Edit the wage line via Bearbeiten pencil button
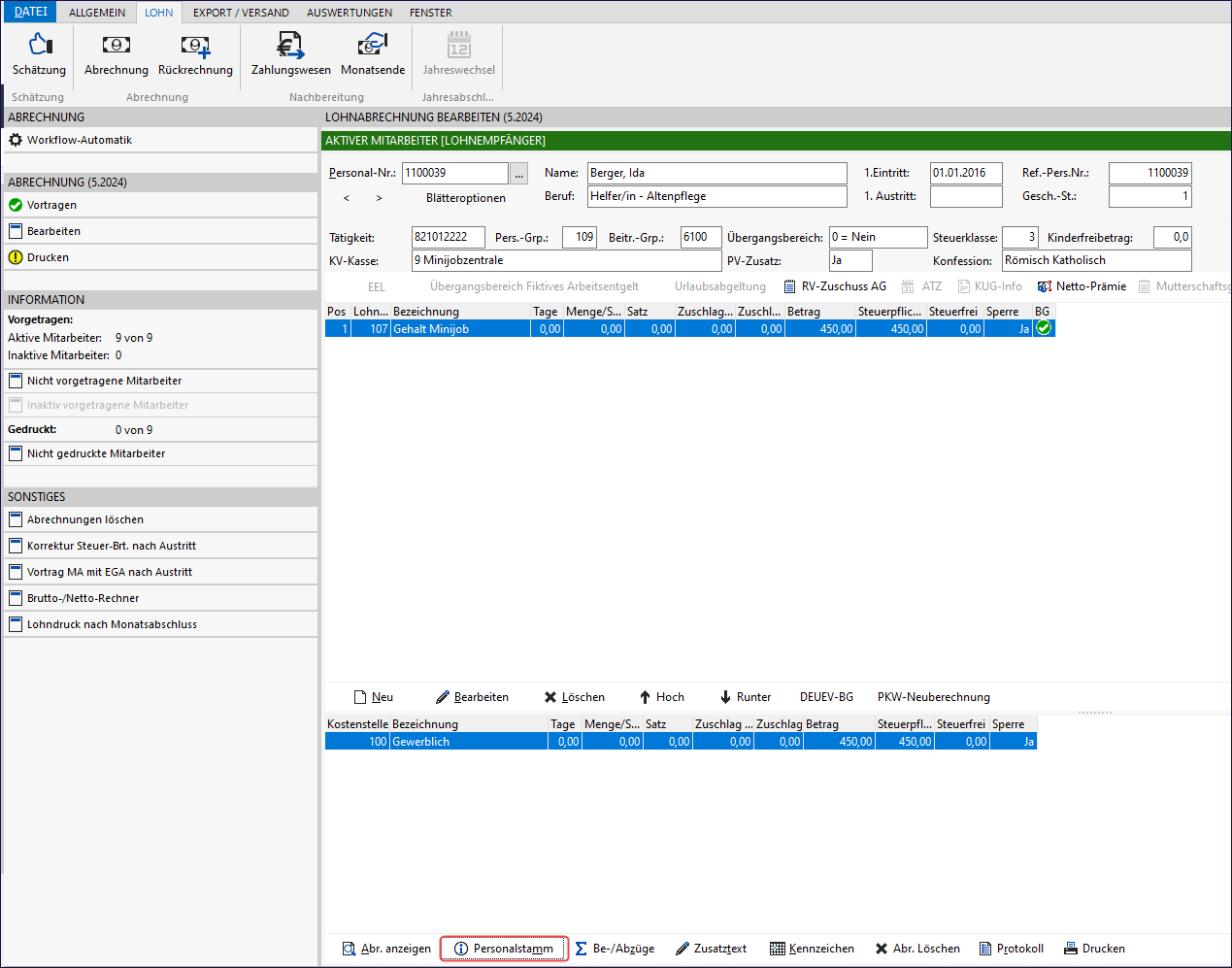The image size is (1232, 968). click(472, 697)
